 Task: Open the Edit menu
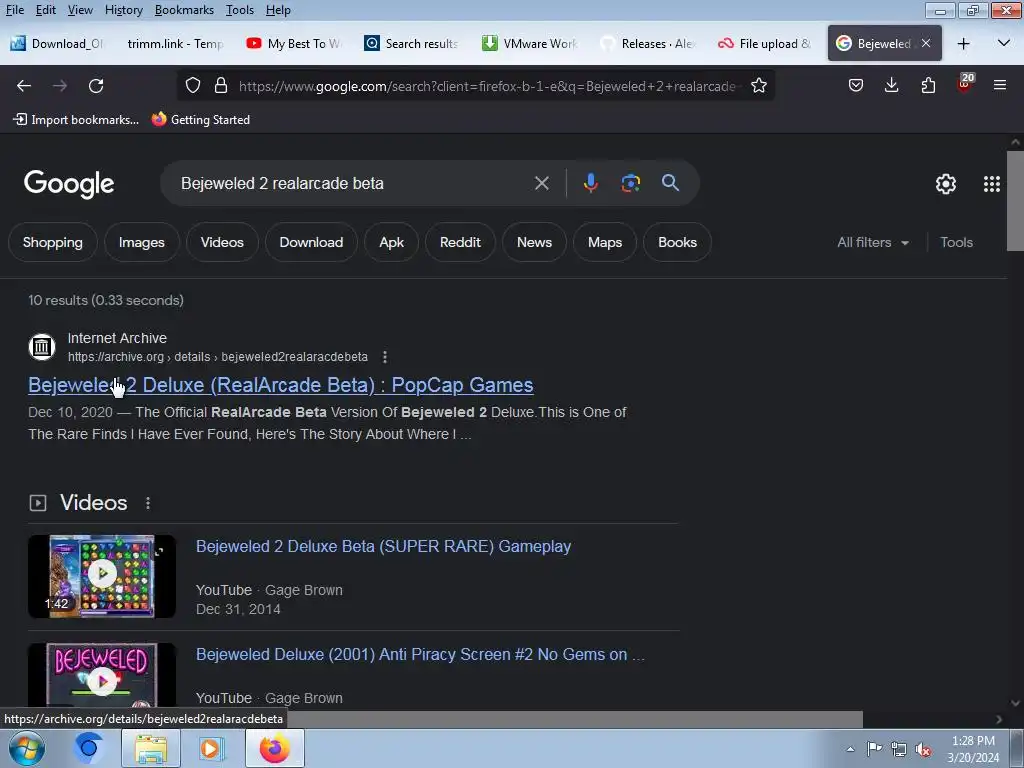tap(46, 10)
